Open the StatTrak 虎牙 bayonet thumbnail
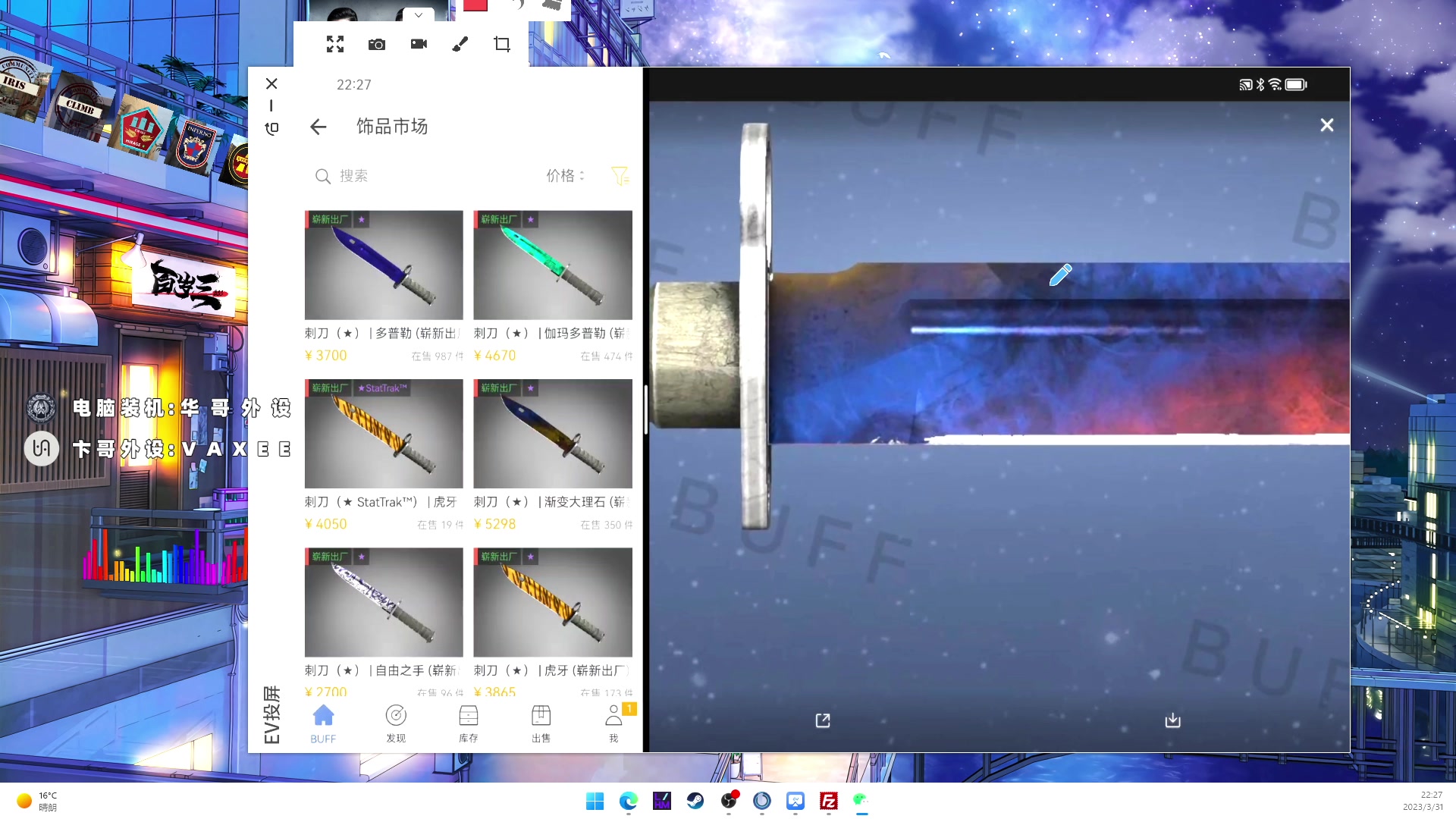The height and width of the screenshot is (819, 1456). 384,434
